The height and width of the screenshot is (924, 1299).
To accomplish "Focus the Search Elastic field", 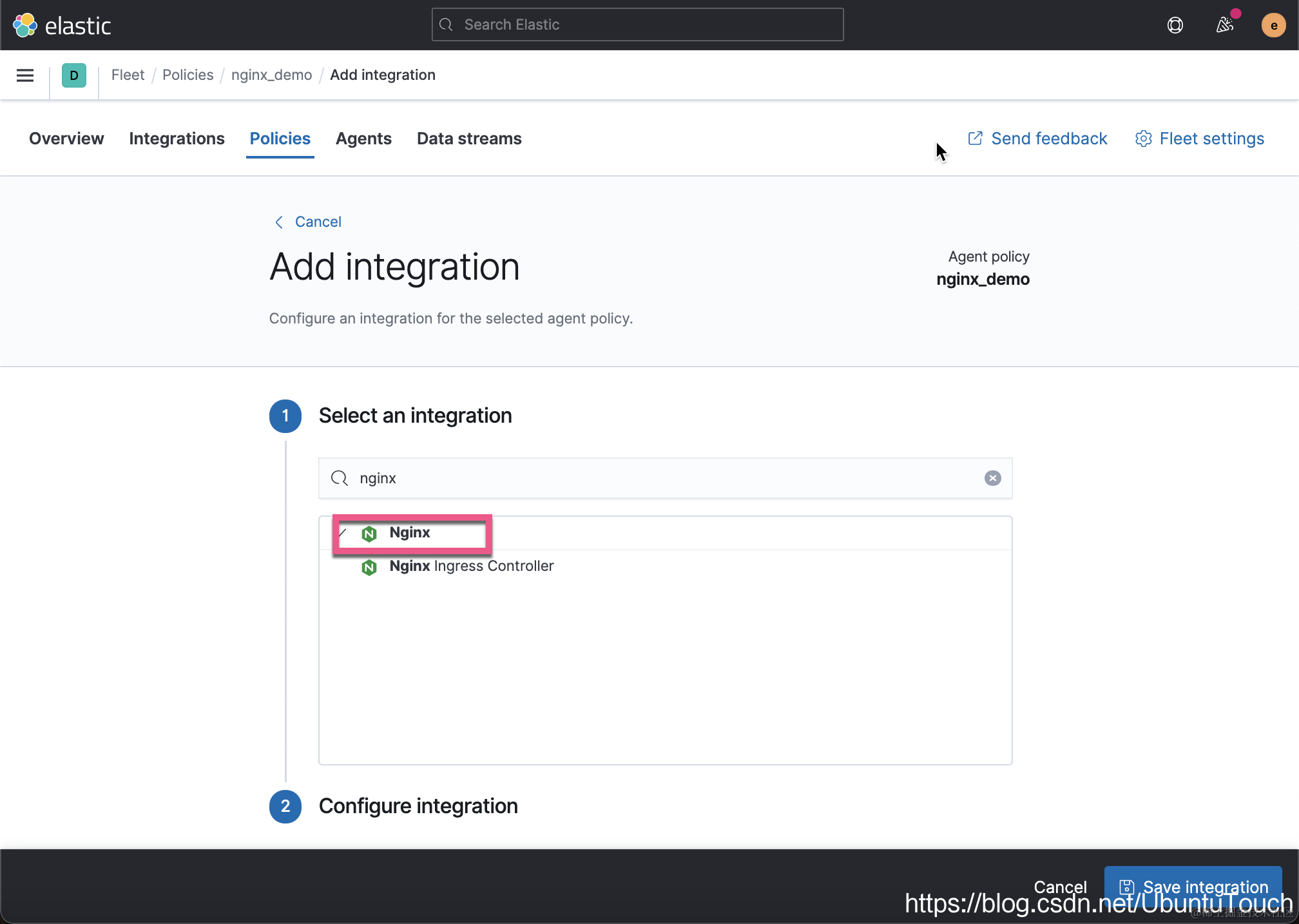I will tap(638, 25).
